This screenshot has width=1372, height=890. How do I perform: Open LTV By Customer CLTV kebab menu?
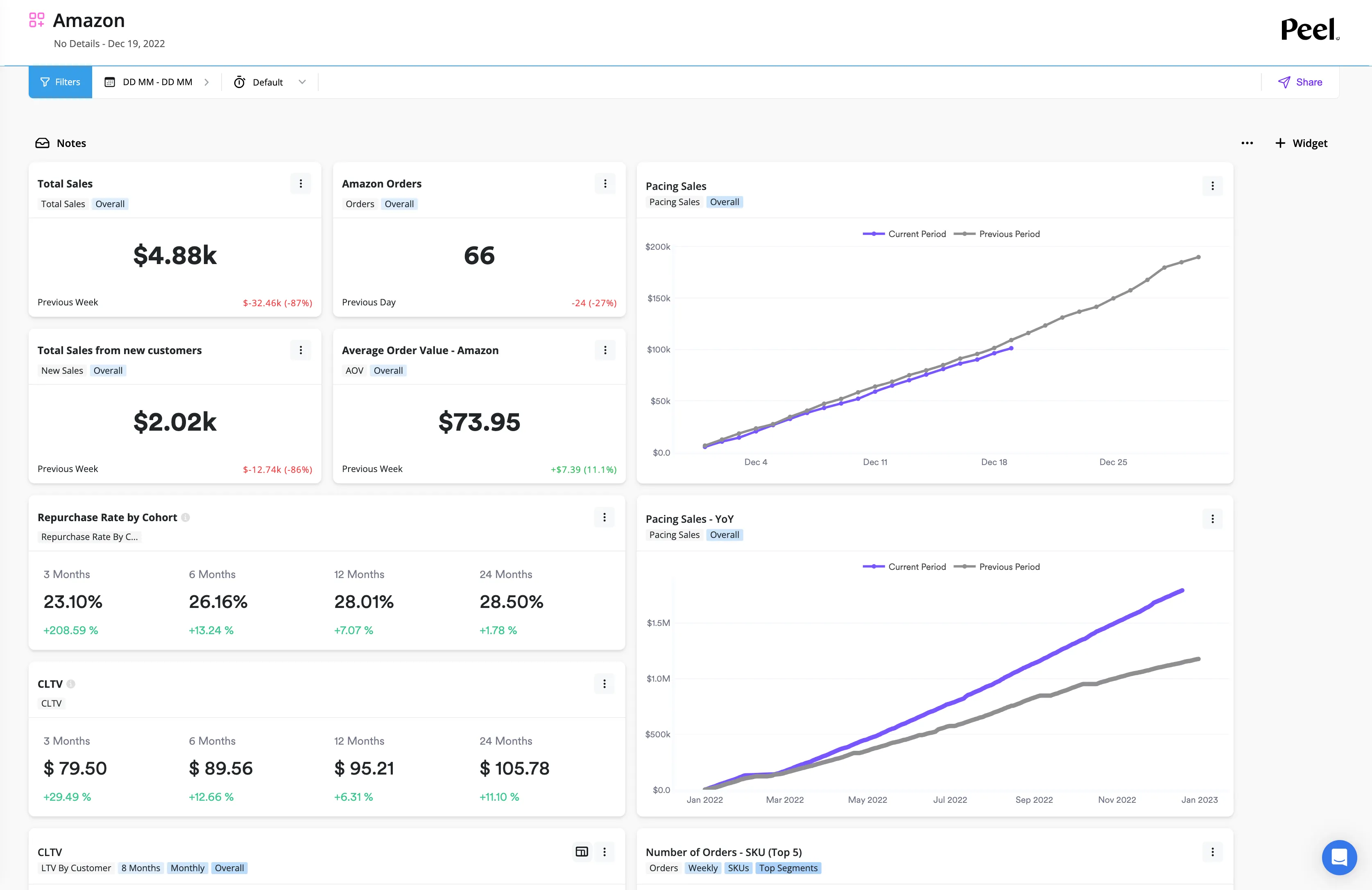click(x=604, y=852)
